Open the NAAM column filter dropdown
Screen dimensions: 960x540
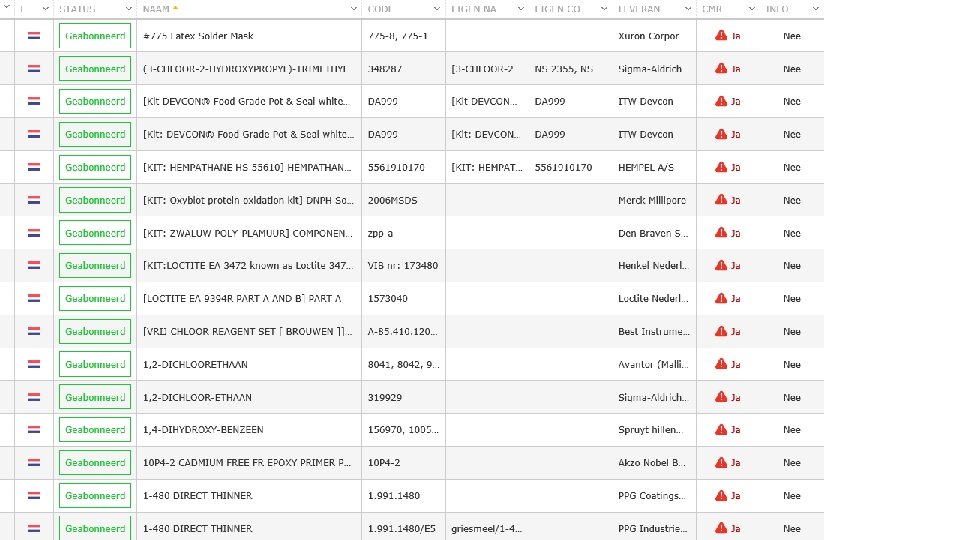point(353,9)
